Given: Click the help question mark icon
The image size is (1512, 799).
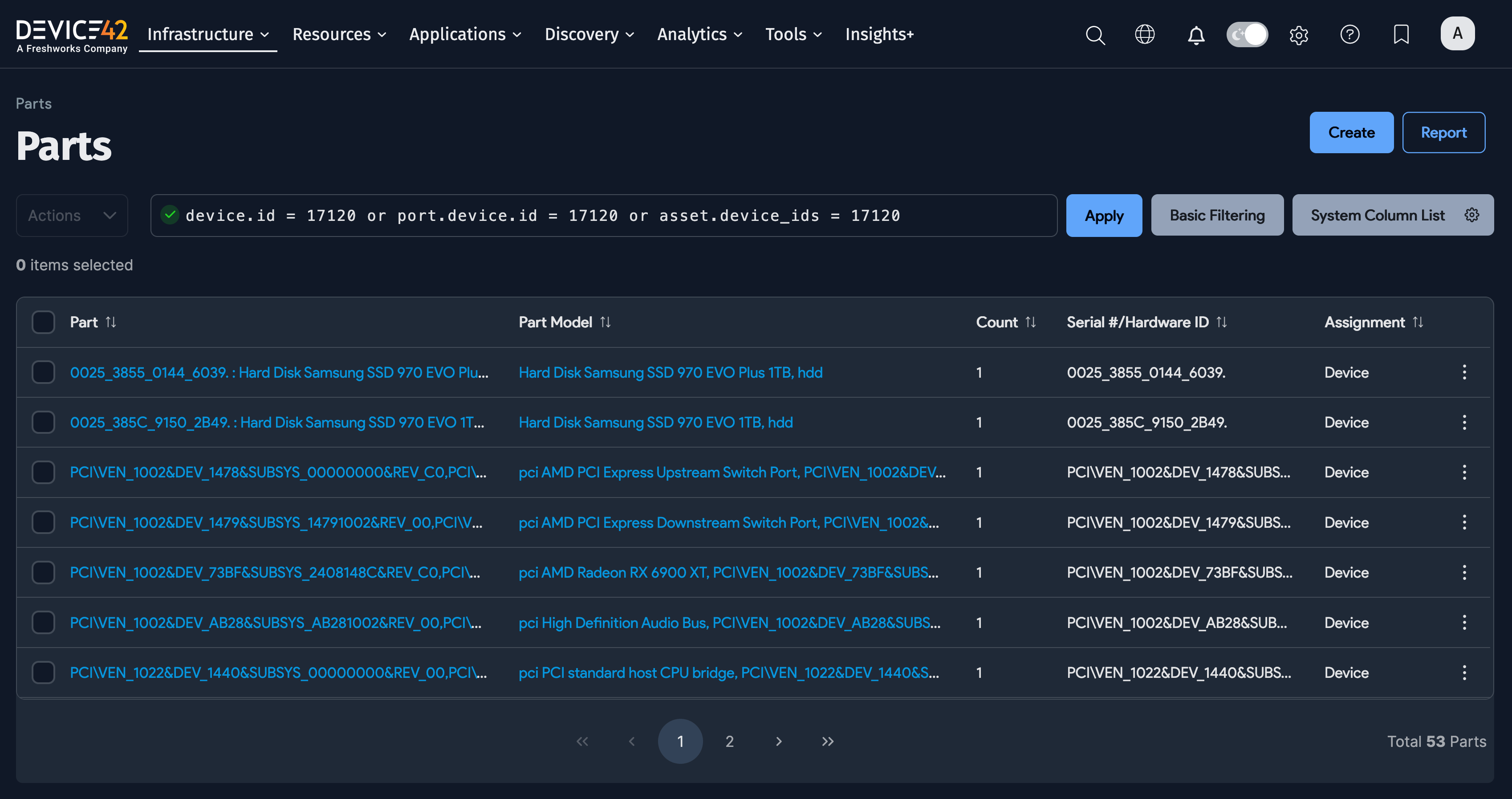Looking at the screenshot, I should [x=1349, y=35].
